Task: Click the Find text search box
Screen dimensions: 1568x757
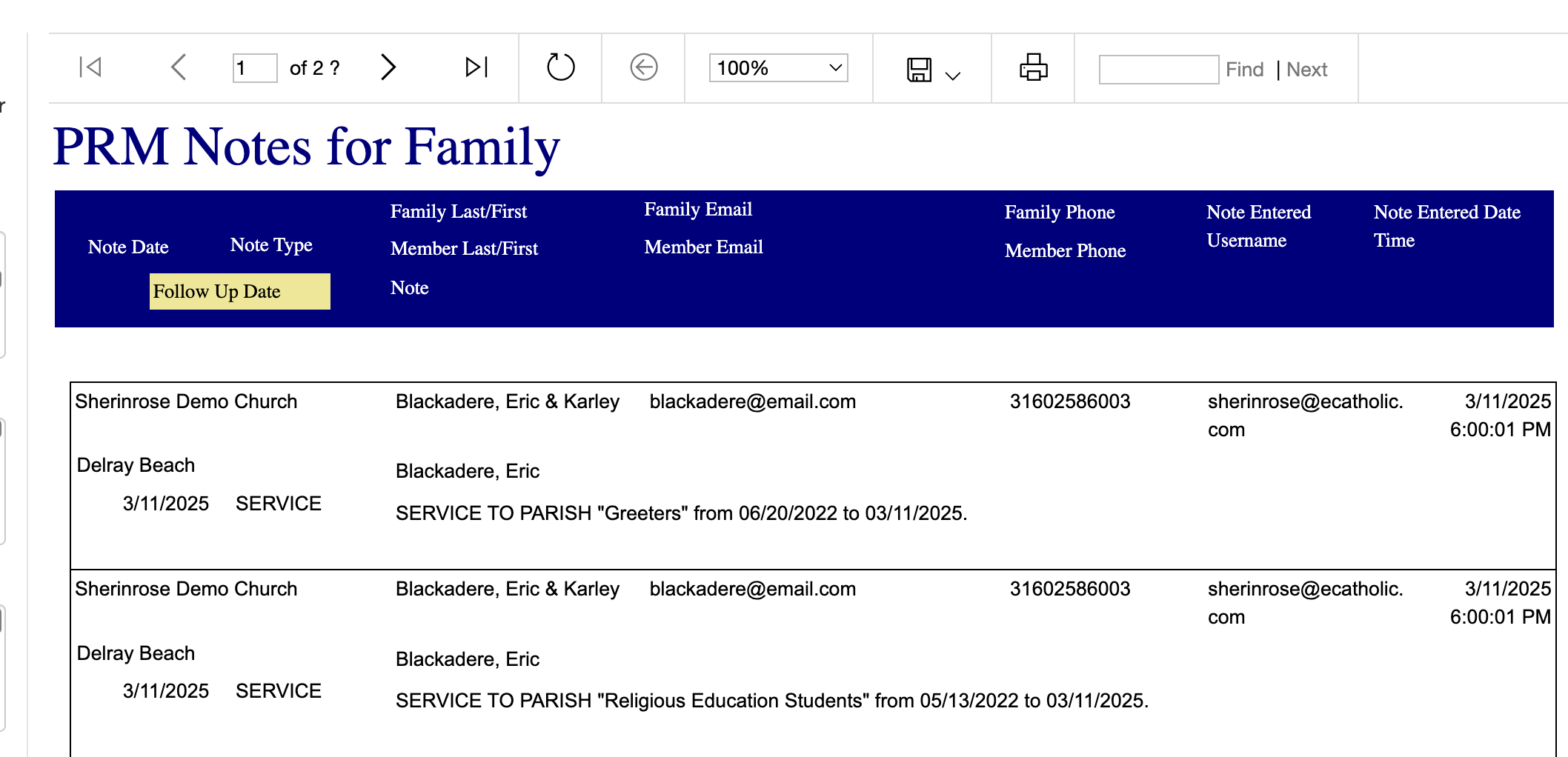Action: click(1159, 70)
